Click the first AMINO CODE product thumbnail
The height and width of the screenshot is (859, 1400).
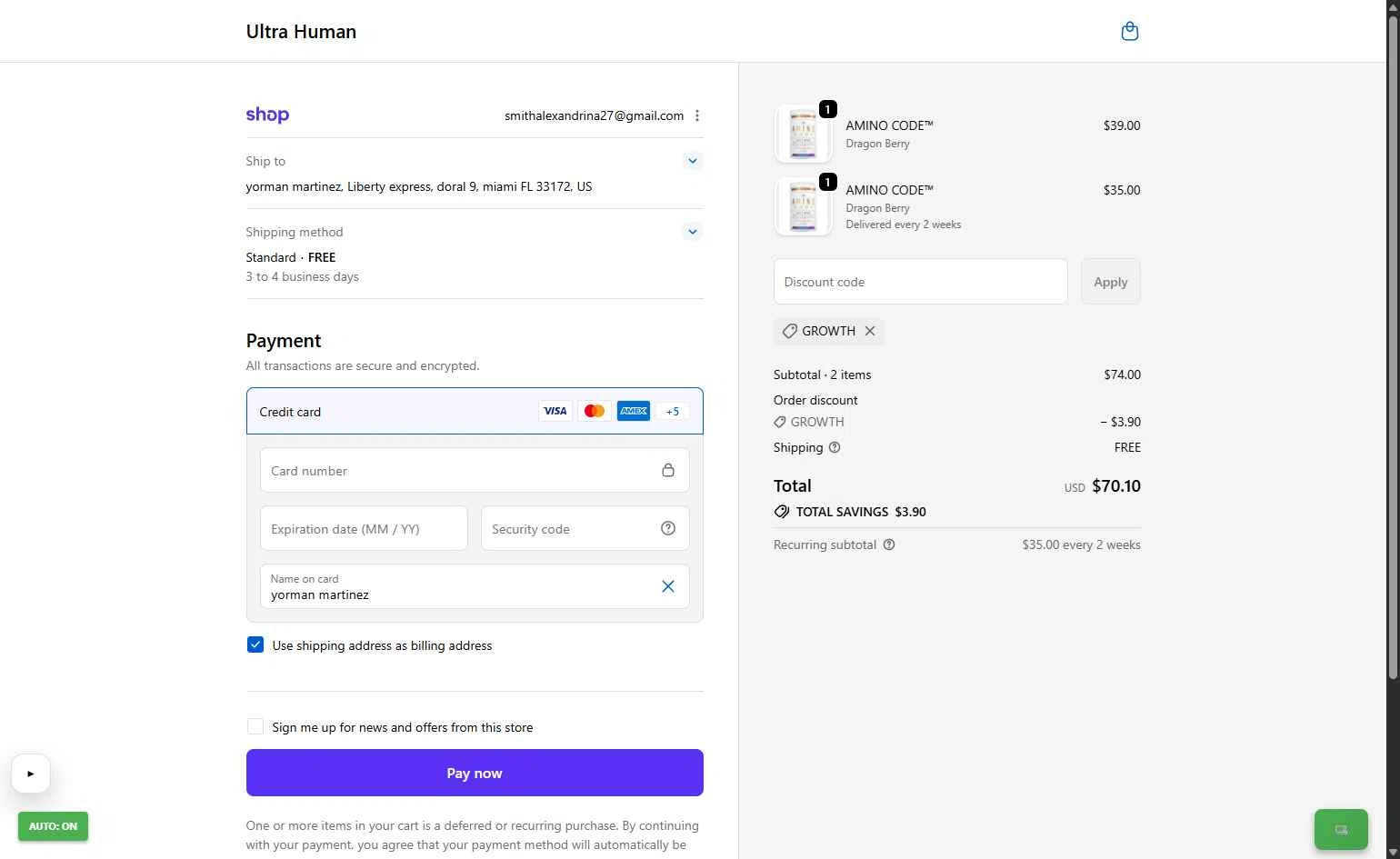[x=803, y=134]
